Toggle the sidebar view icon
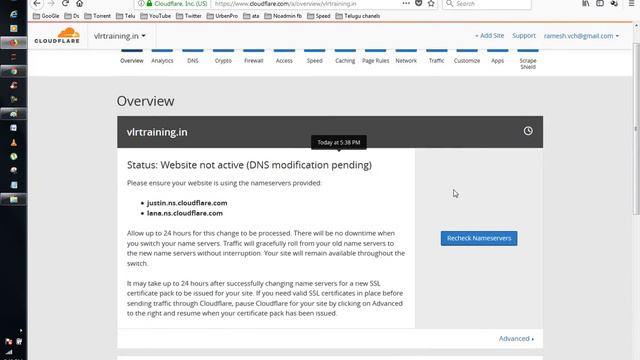This screenshot has width=640, height=360. click(600, 3)
